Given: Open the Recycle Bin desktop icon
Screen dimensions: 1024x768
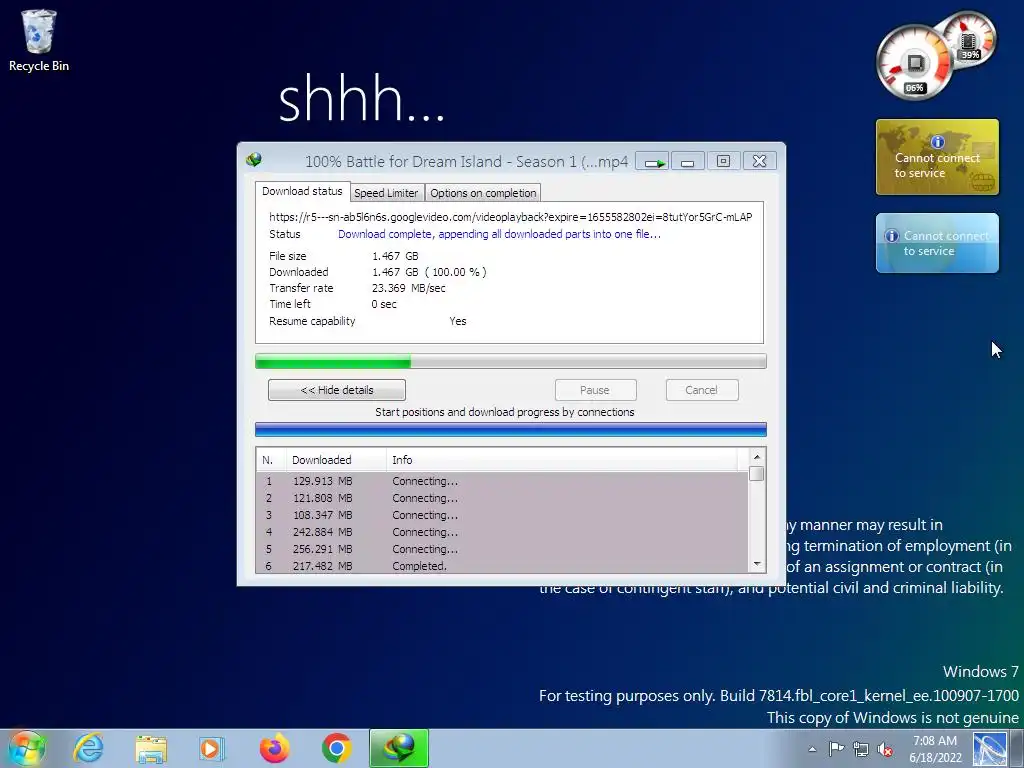Looking at the screenshot, I should [x=39, y=40].
